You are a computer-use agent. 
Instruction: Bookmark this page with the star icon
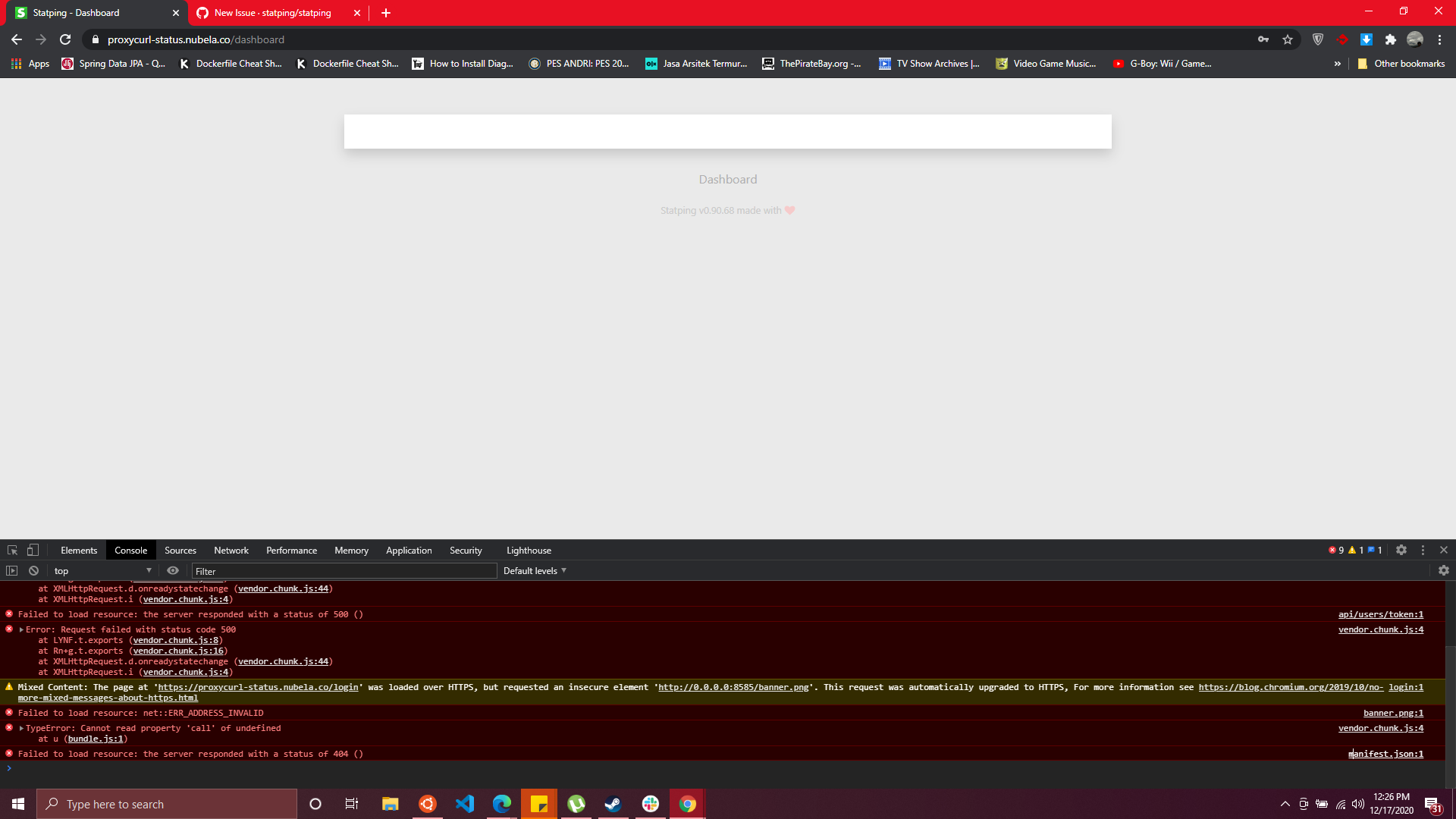click(x=1288, y=39)
